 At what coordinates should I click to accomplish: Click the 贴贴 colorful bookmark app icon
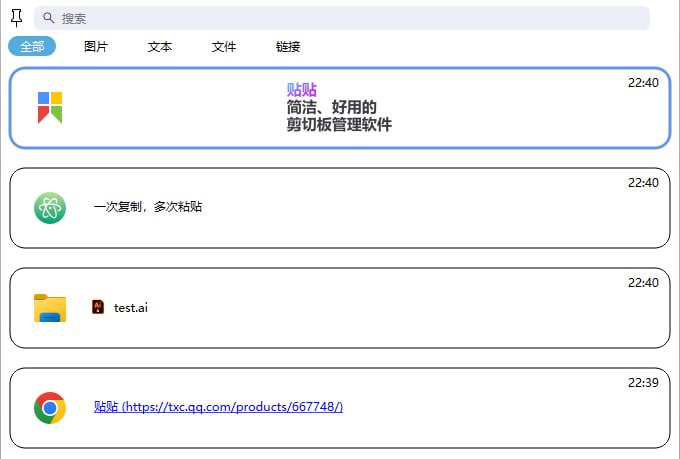(50, 107)
